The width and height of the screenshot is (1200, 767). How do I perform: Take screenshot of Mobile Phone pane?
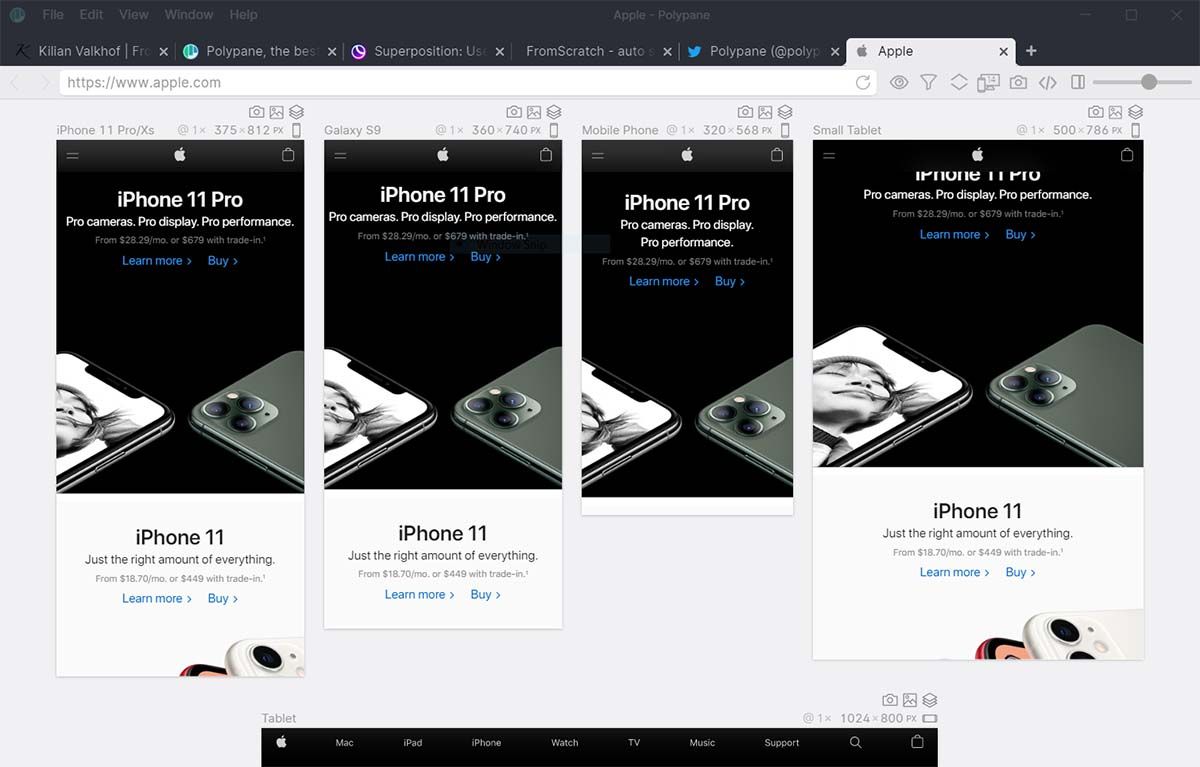[745, 113]
